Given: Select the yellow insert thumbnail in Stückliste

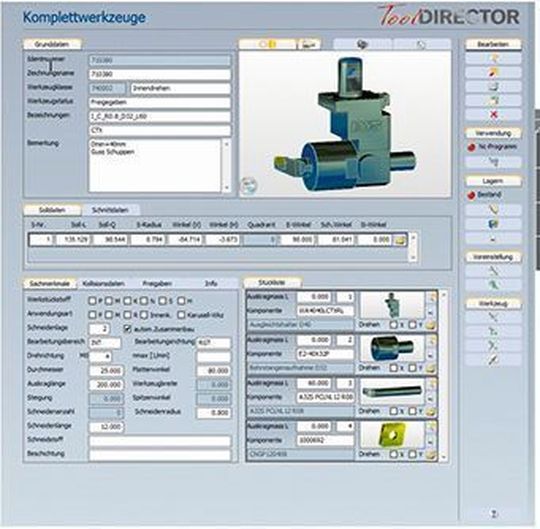Looking at the screenshot, I should point(392,435).
